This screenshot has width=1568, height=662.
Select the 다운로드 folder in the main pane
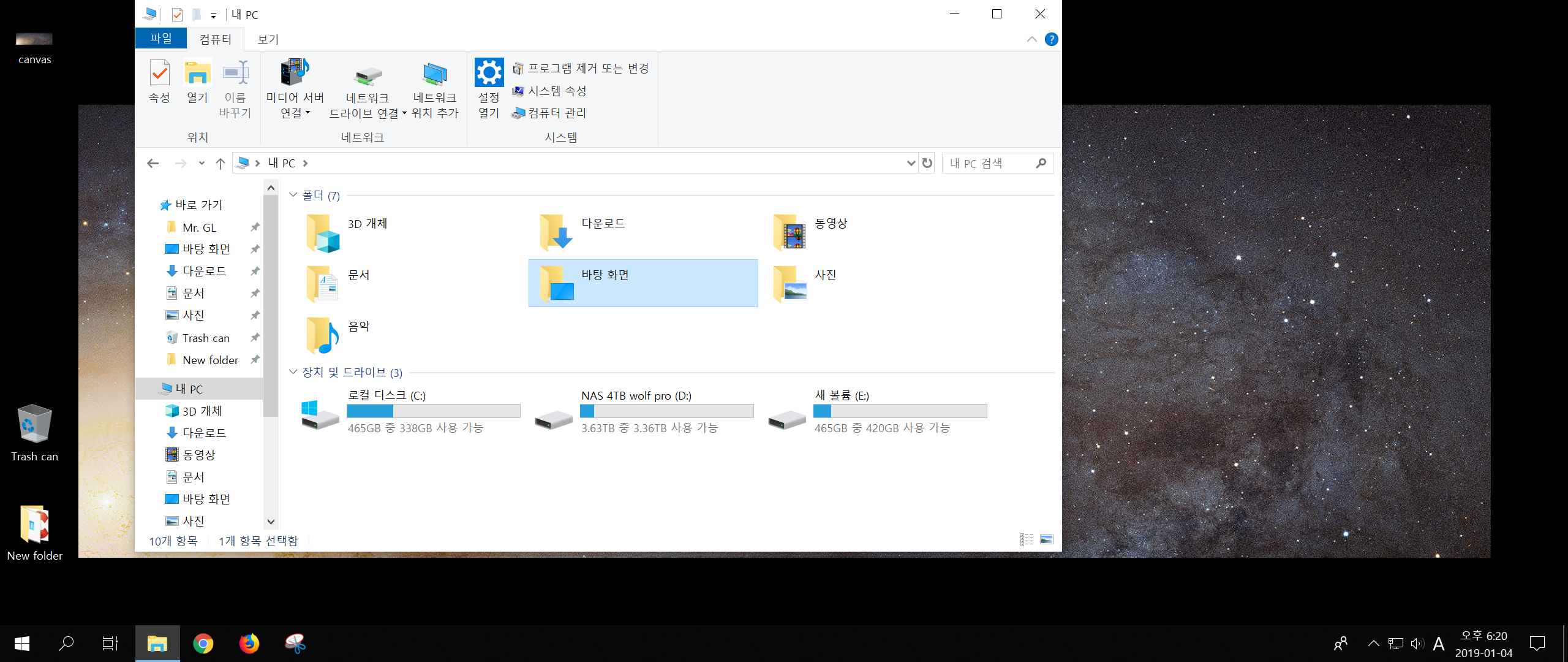(643, 232)
